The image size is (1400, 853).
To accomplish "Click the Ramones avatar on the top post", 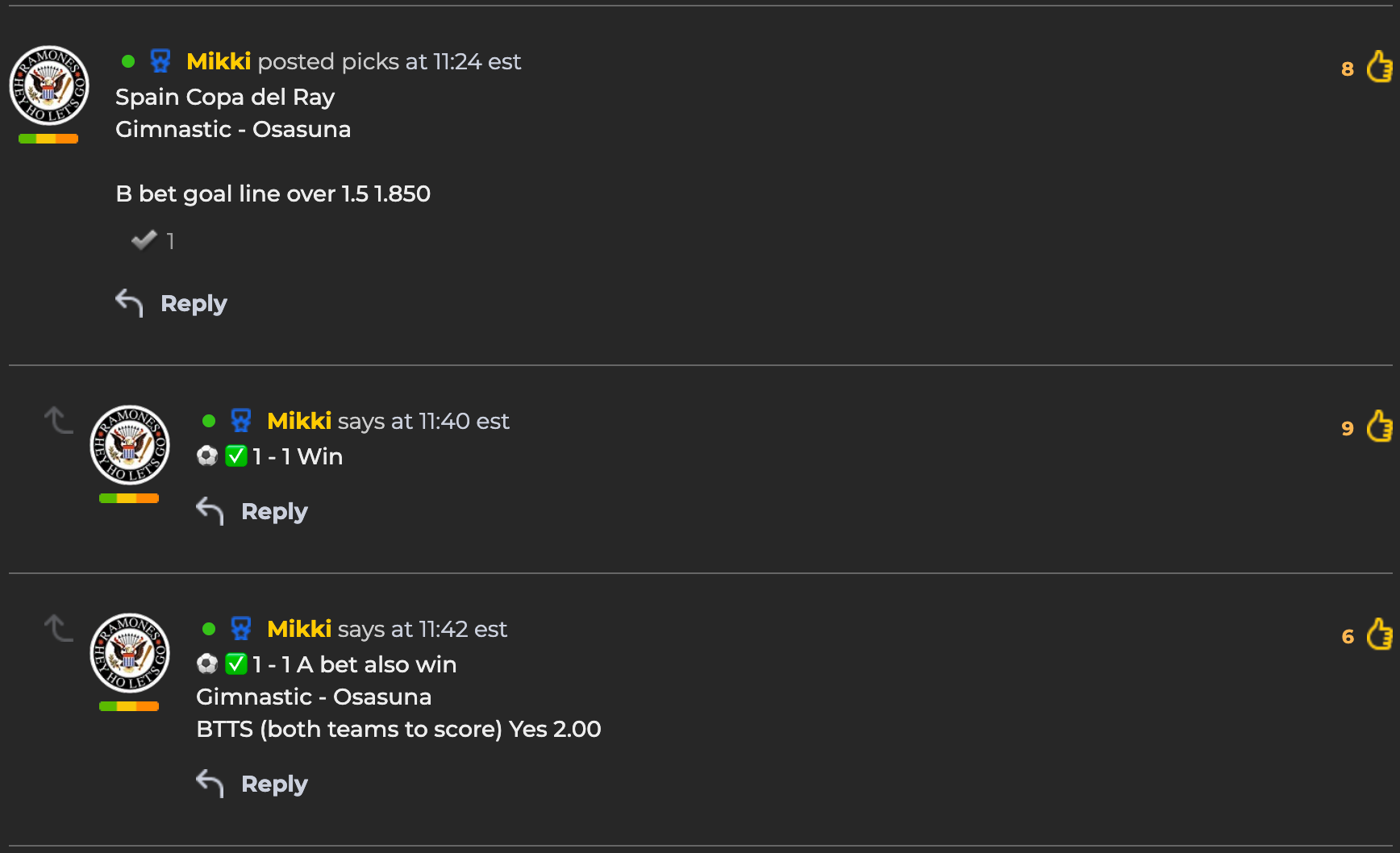I will click(x=49, y=85).
